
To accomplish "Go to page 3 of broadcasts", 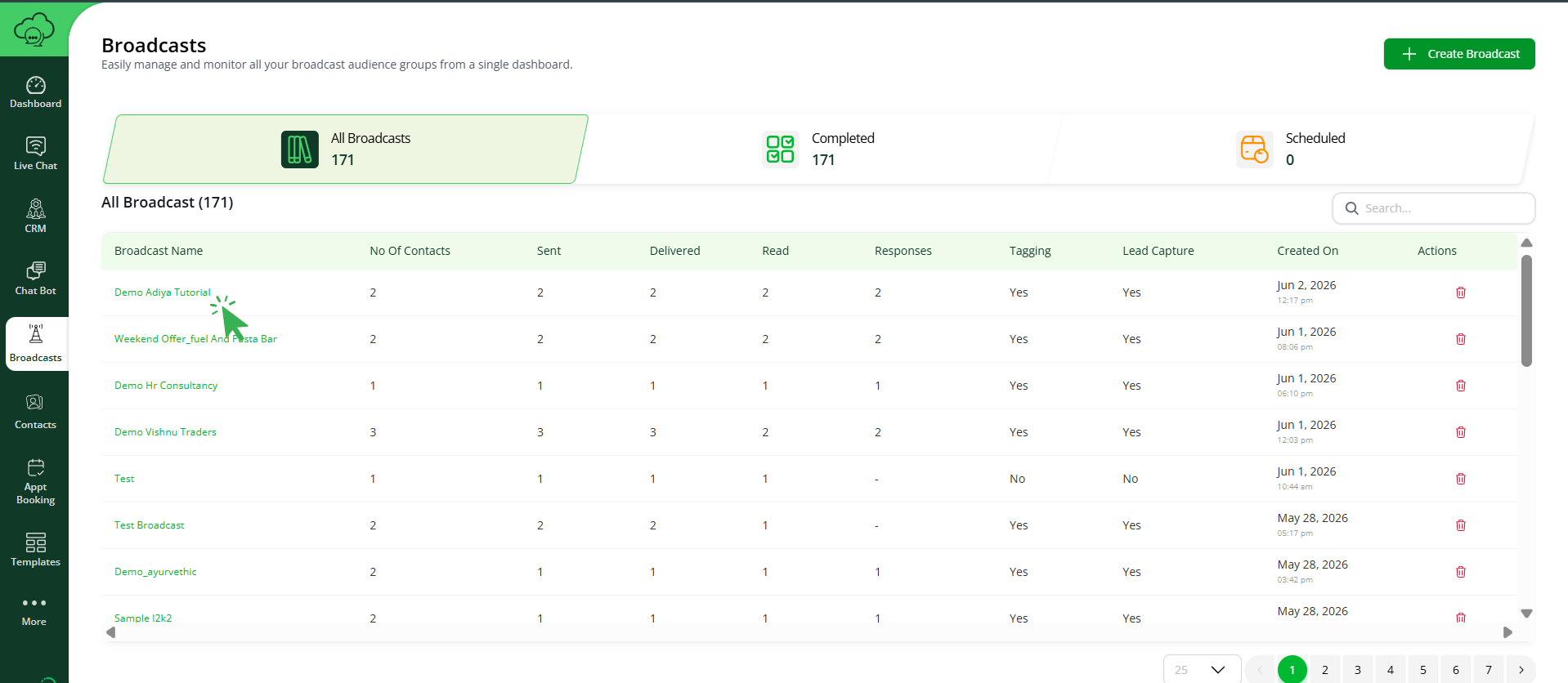I will 1358,670.
